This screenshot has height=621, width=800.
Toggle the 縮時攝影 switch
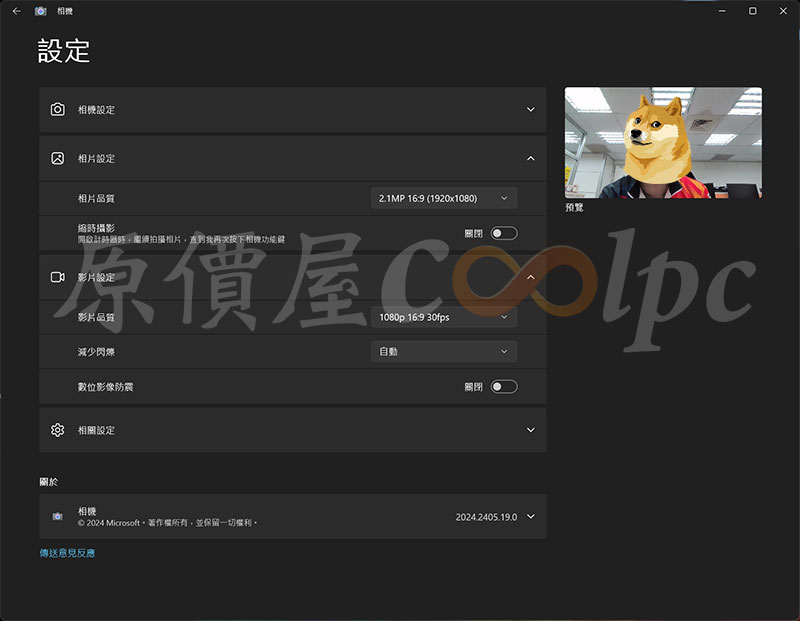504,233
